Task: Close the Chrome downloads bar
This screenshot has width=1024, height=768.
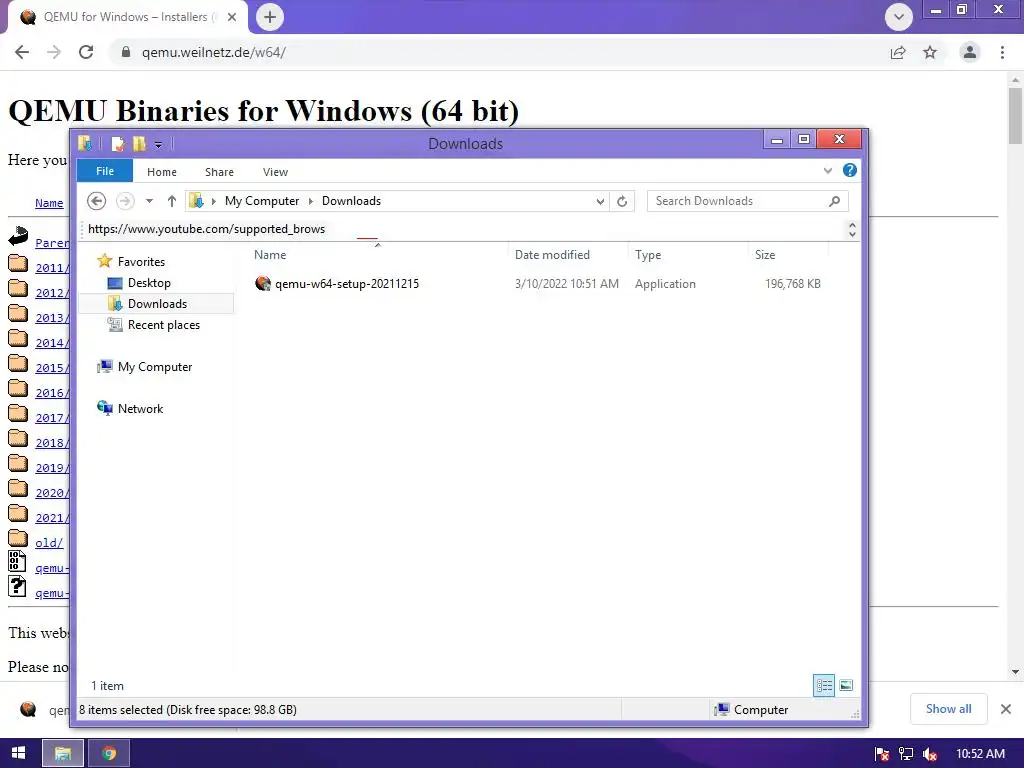Action: 1006,709
